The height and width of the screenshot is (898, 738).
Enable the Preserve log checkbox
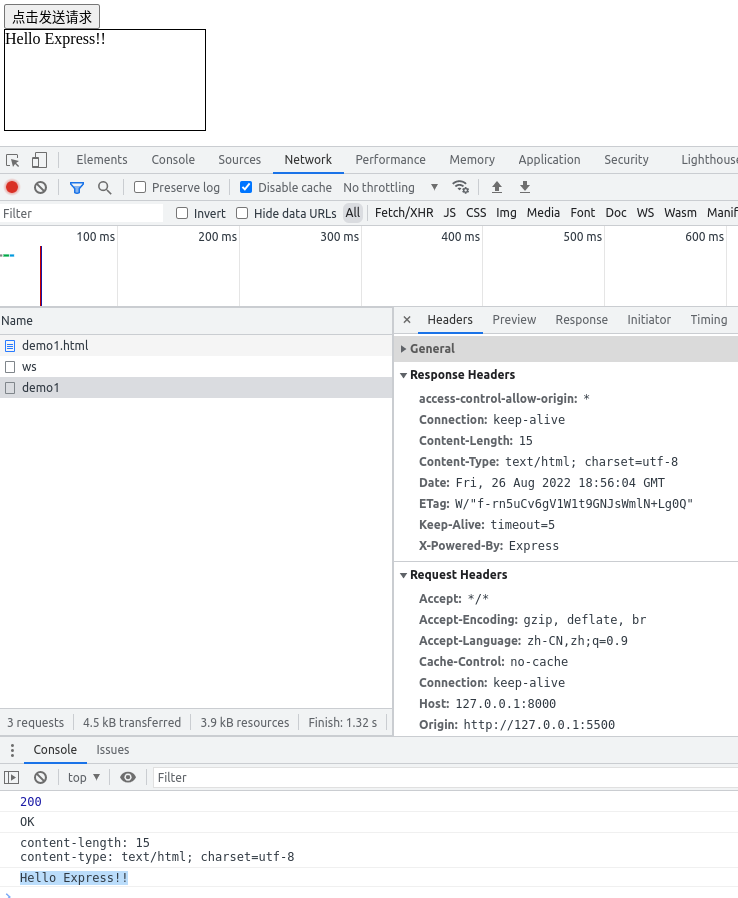pyautogui.click(x=140, y=187)
